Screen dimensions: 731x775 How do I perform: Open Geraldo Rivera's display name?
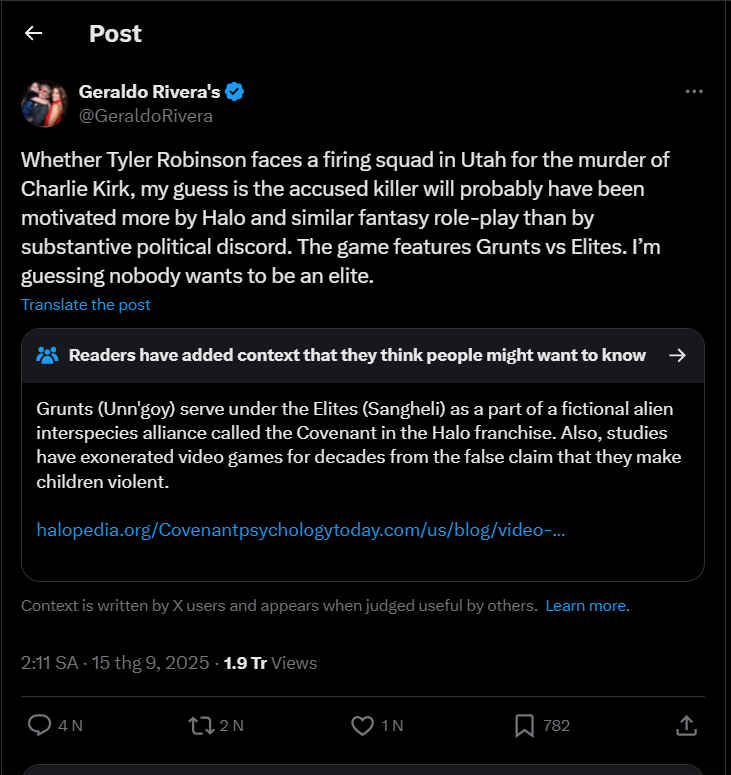pyautogui.click(x=149, y=92)
